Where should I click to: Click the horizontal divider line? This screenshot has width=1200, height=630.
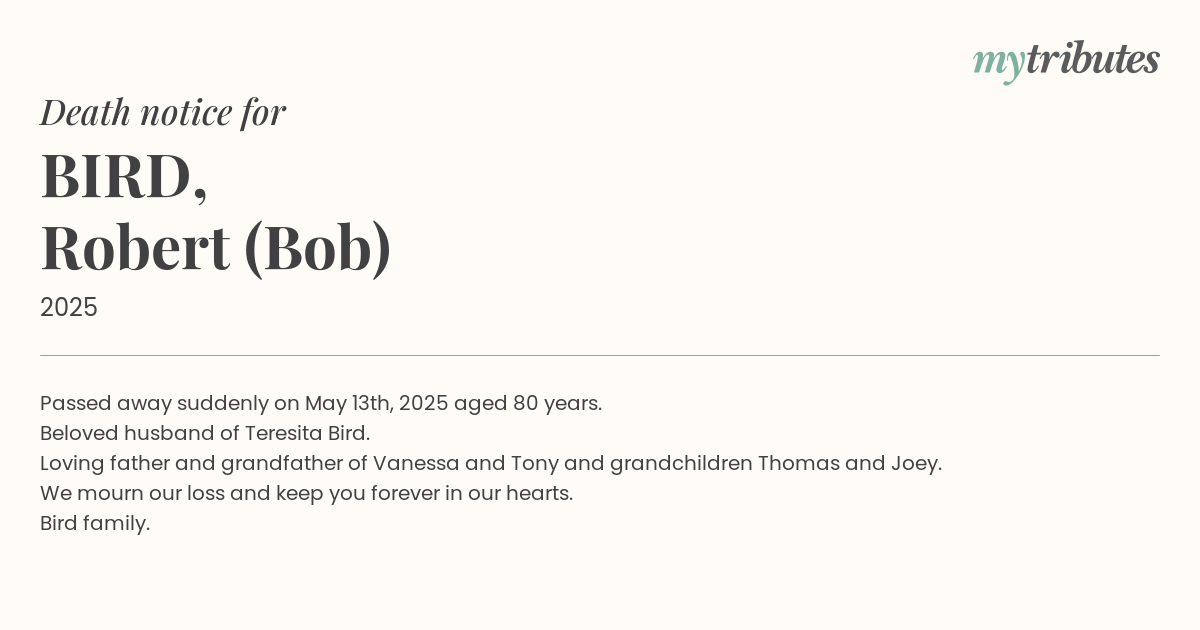click(x=600, y=355)
